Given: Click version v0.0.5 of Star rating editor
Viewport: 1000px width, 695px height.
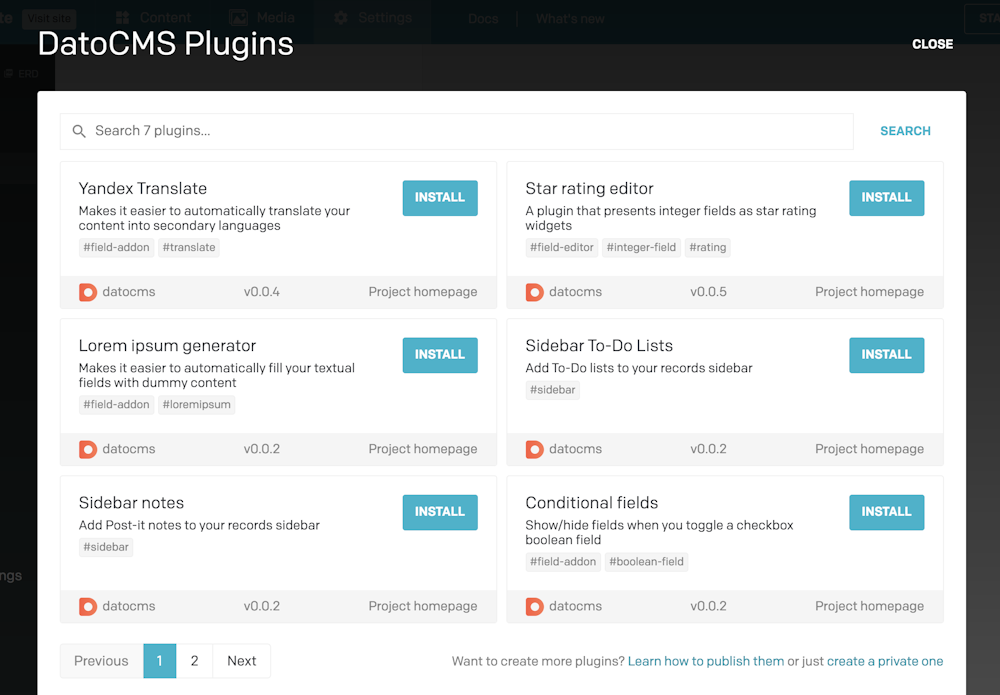Looking at the screenshot, I should (708, 292).
